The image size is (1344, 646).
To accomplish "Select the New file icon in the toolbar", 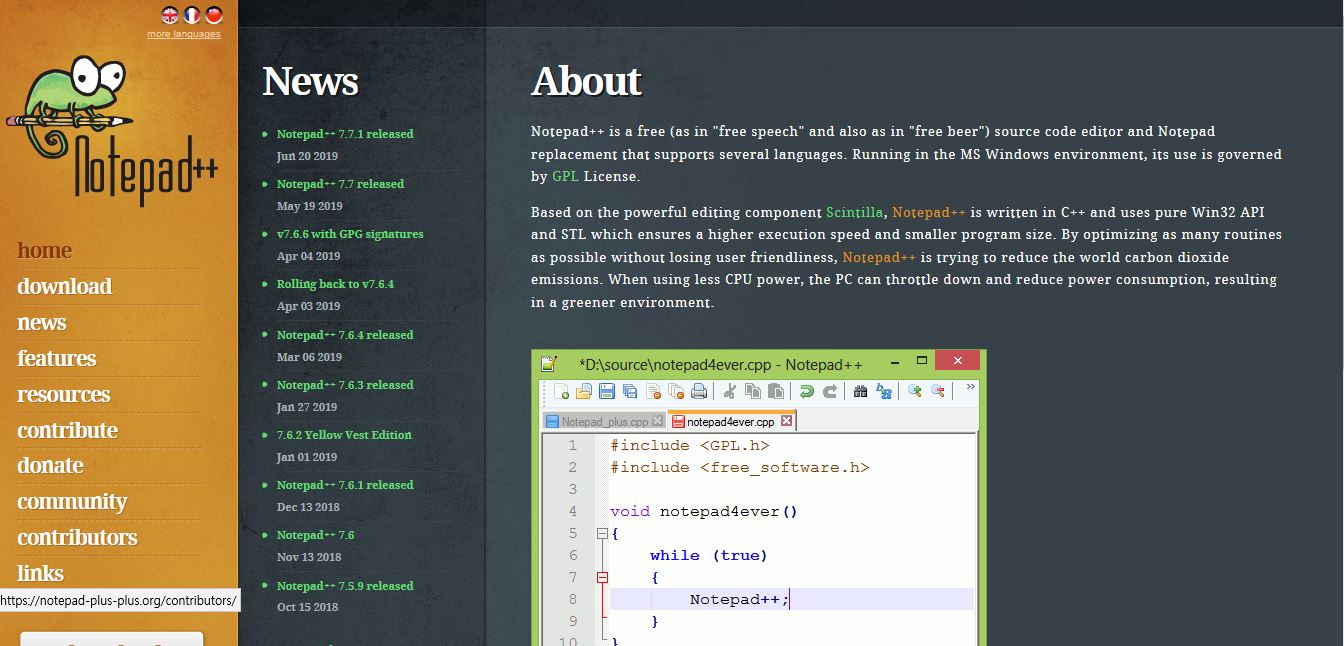I will tap(560, 393).
